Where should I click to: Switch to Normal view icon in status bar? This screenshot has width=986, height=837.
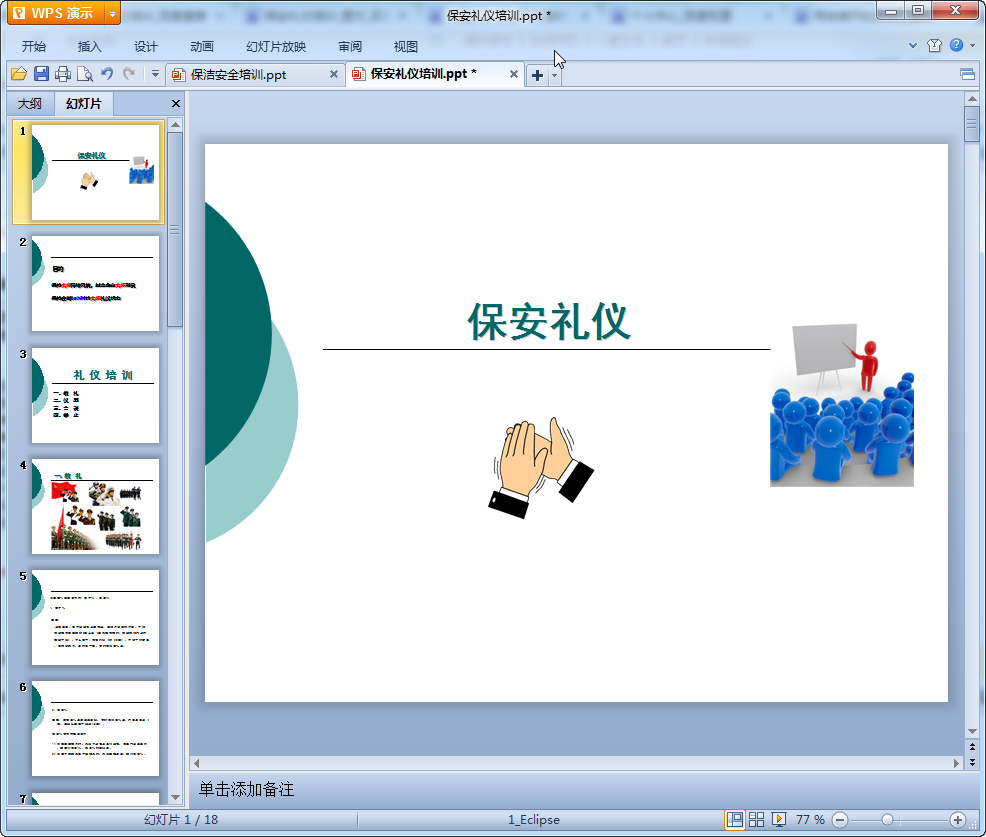coord(734,819)
